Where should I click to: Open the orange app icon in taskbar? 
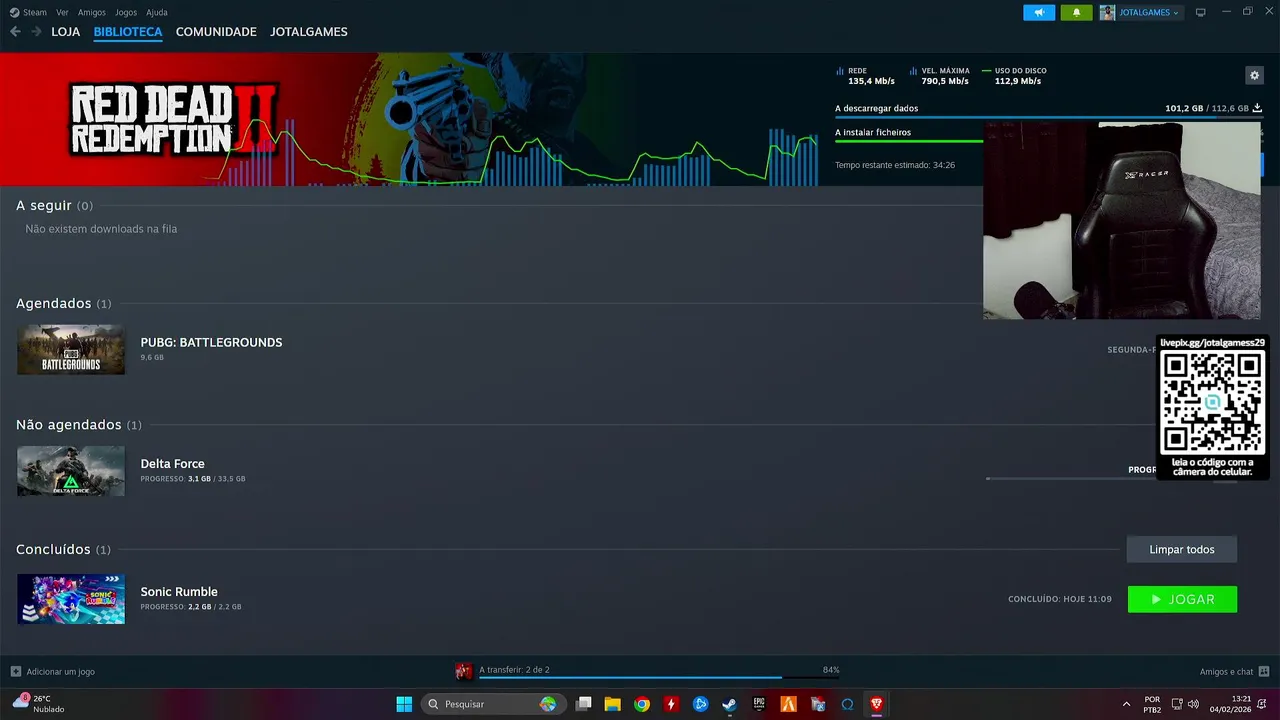(789, 704)
